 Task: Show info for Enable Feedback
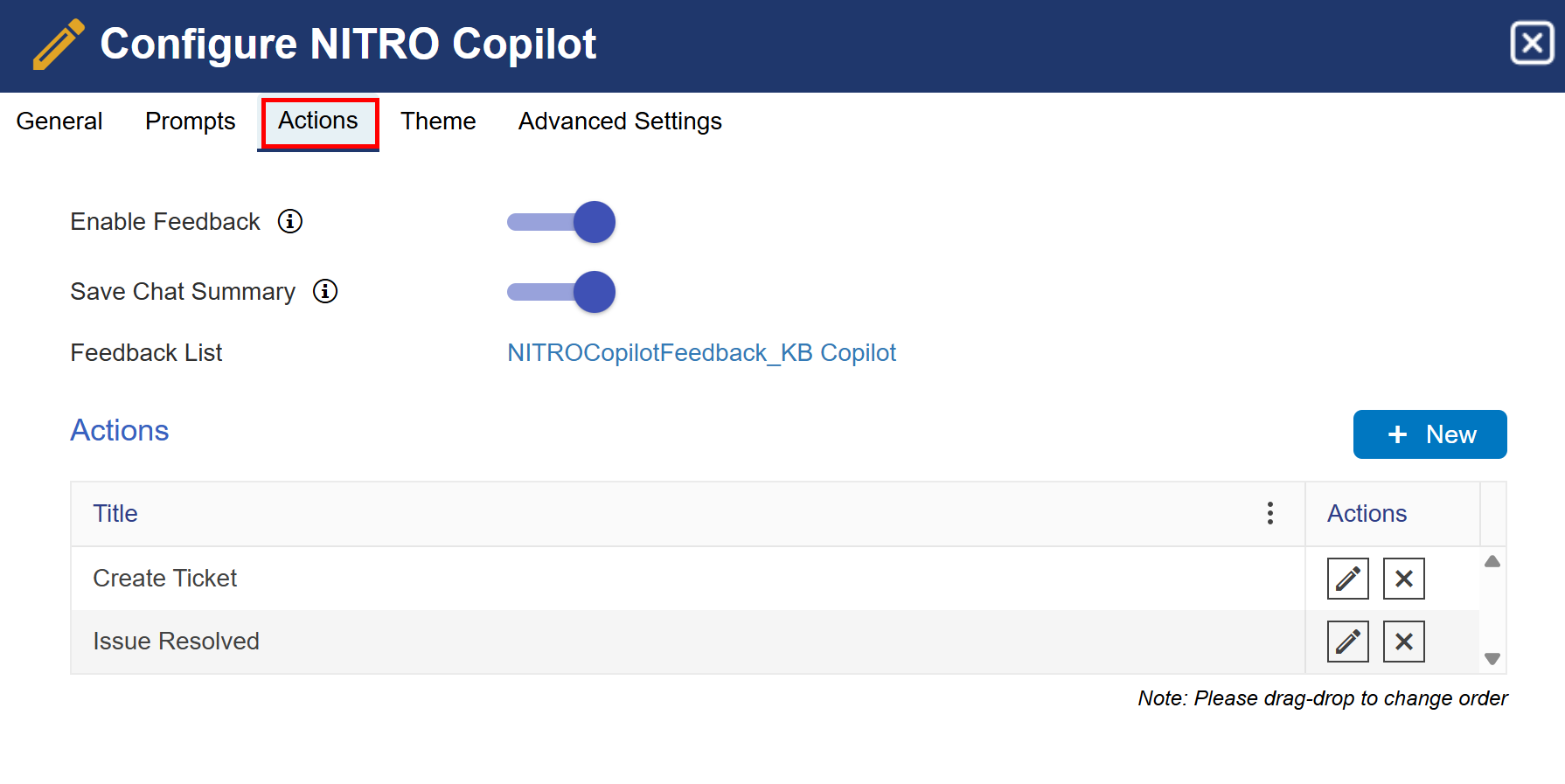tap(290, 222)
